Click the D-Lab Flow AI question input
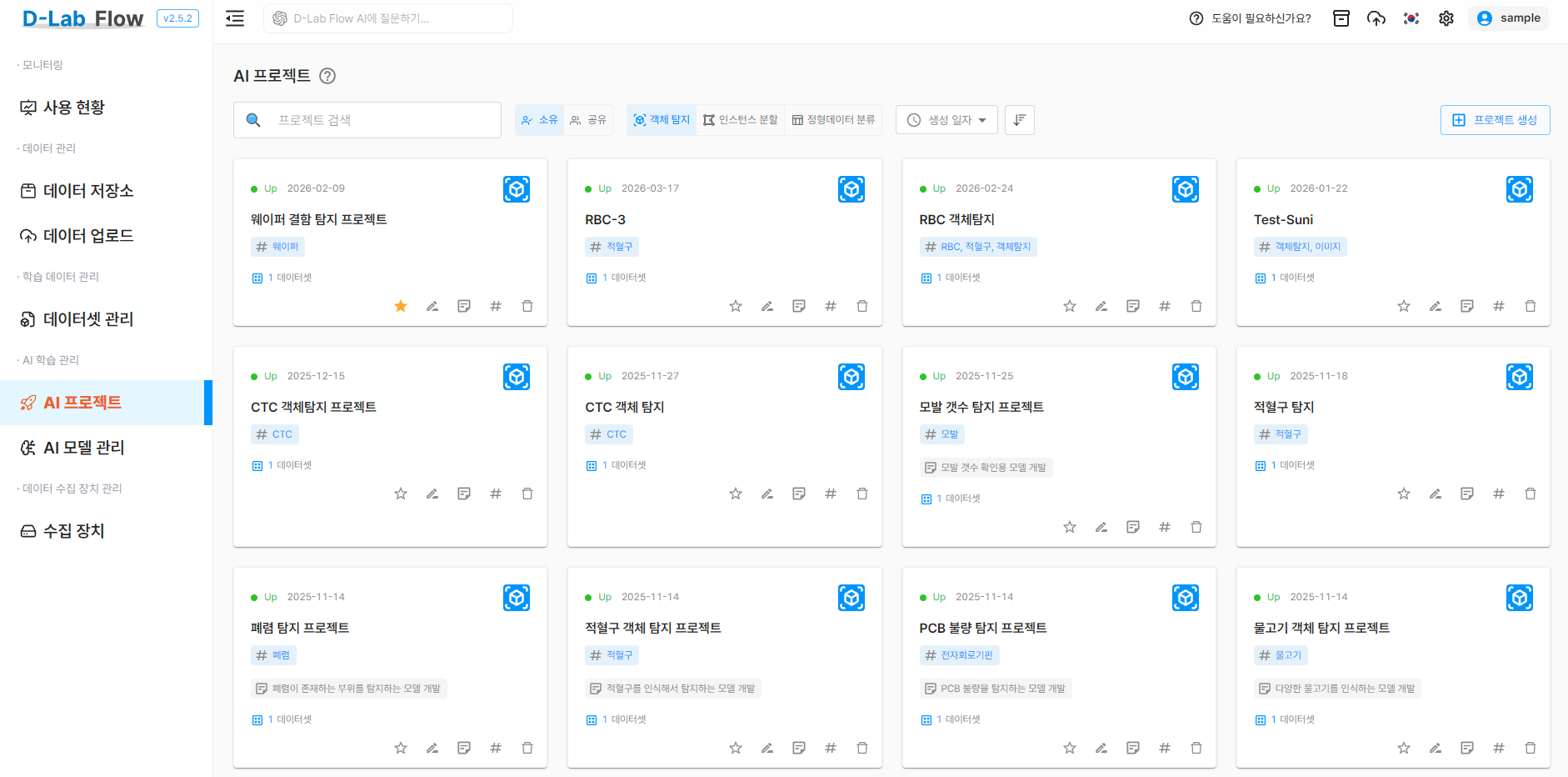 (x=387, y=18)
